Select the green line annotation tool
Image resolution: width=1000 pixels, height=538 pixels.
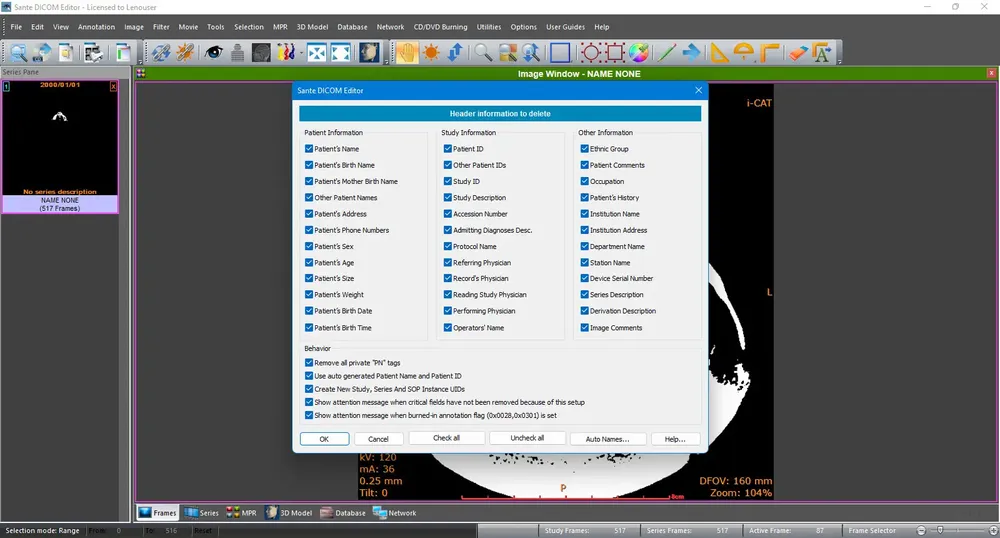(x=666, y=52)
